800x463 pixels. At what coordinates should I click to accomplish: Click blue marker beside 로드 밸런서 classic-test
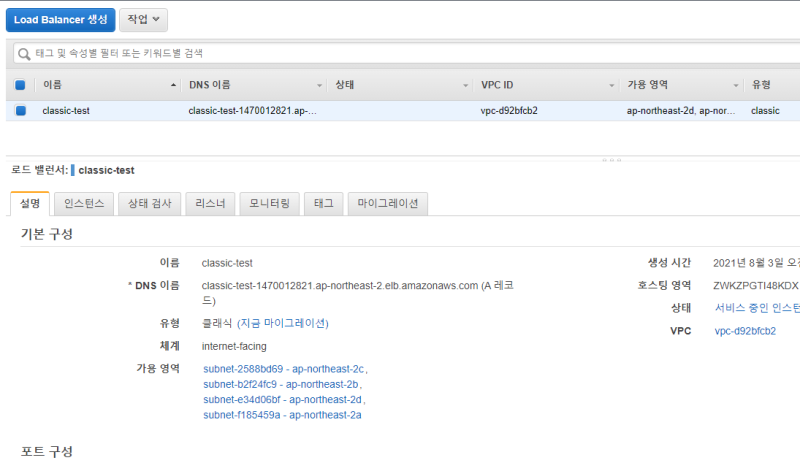(x=73, y=171)
